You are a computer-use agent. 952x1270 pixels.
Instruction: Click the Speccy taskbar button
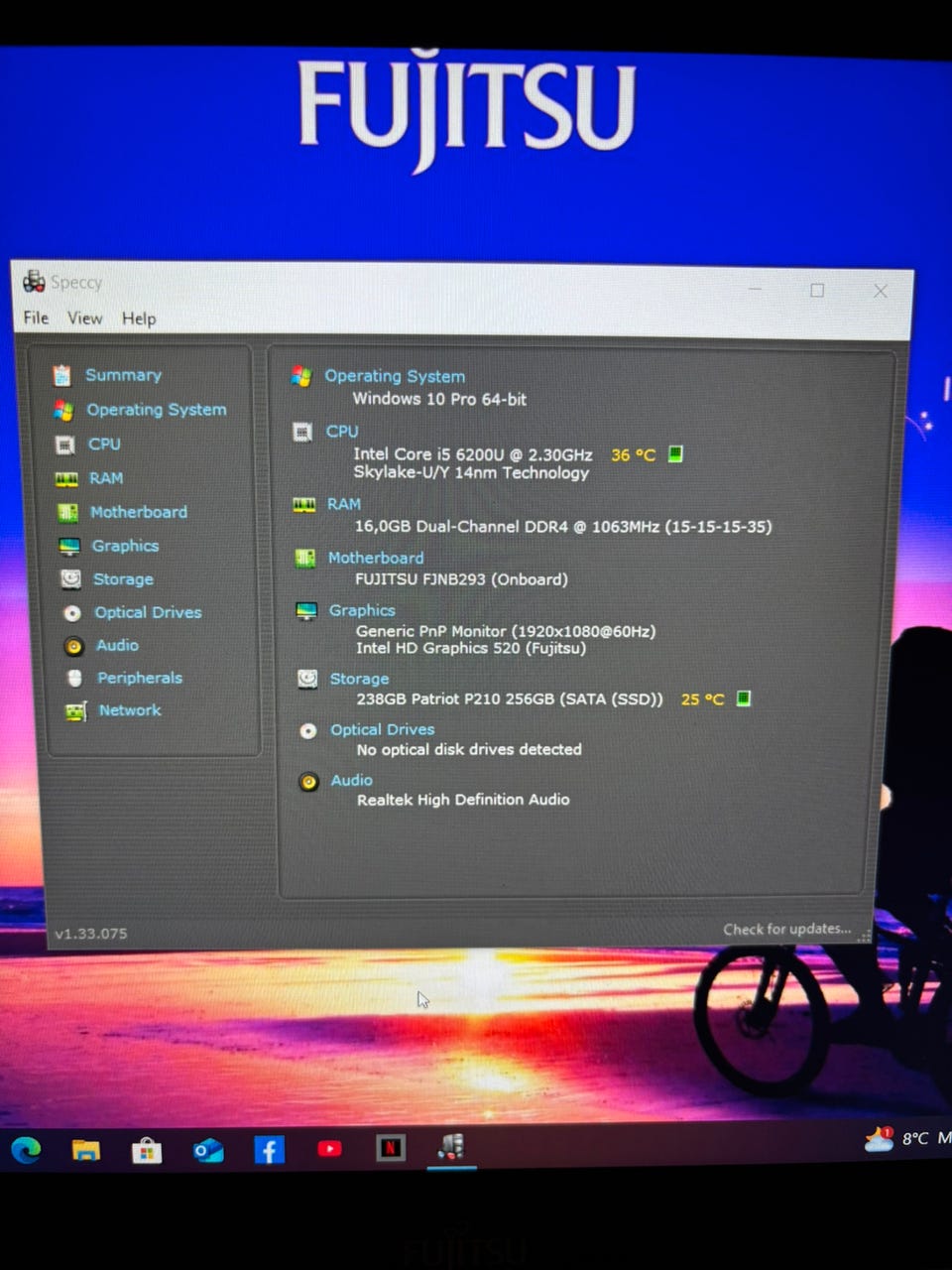point(451,1148)
